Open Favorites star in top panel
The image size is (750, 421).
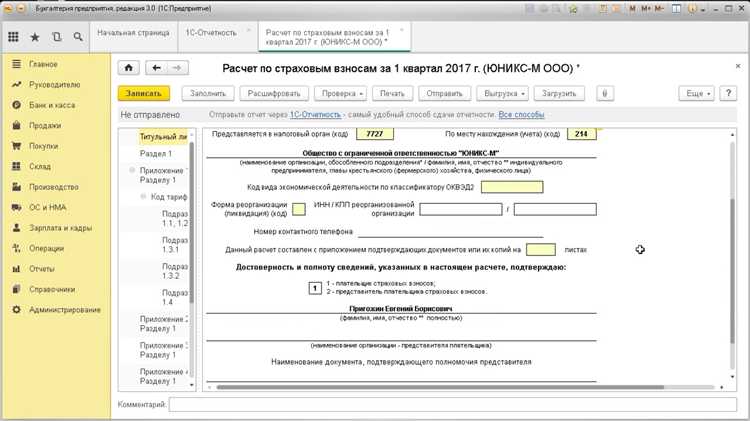coord(35,37)
